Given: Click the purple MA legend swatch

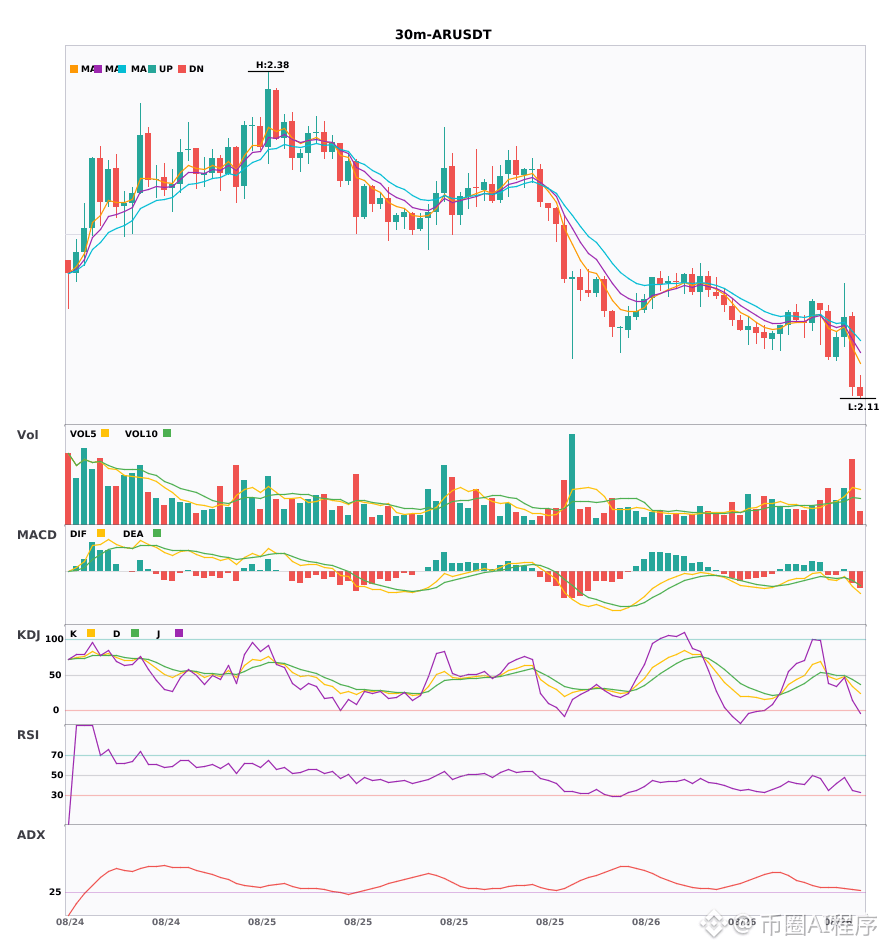Looking at the screenshot, I should click(x=98, y=69).
